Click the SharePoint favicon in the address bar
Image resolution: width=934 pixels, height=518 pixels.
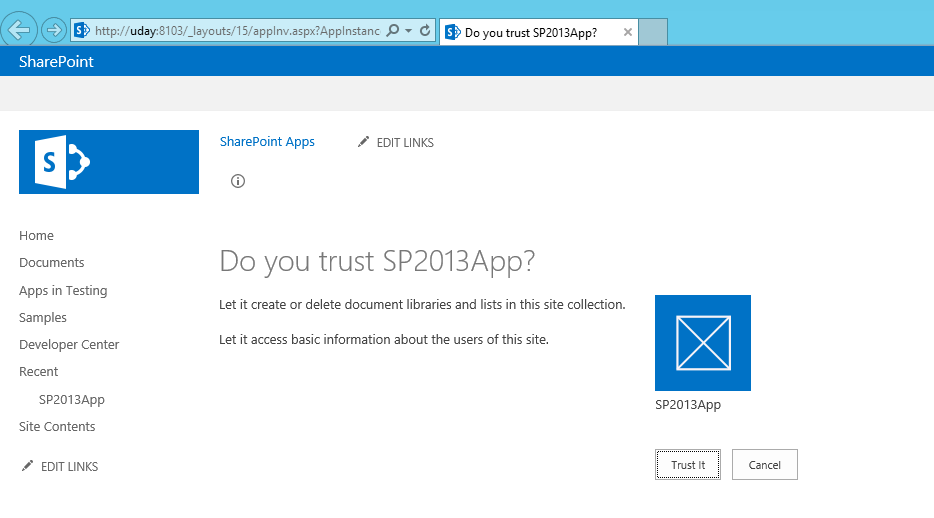[82, 30]
